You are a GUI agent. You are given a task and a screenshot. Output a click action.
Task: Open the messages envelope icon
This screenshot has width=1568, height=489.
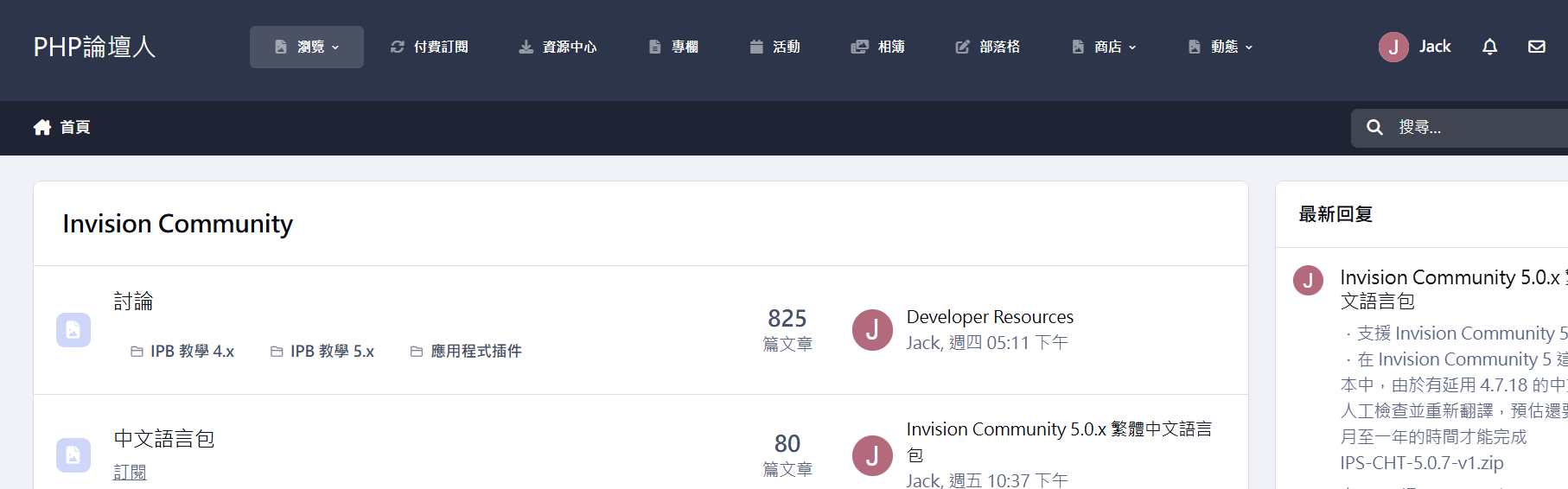point(1537,47)
